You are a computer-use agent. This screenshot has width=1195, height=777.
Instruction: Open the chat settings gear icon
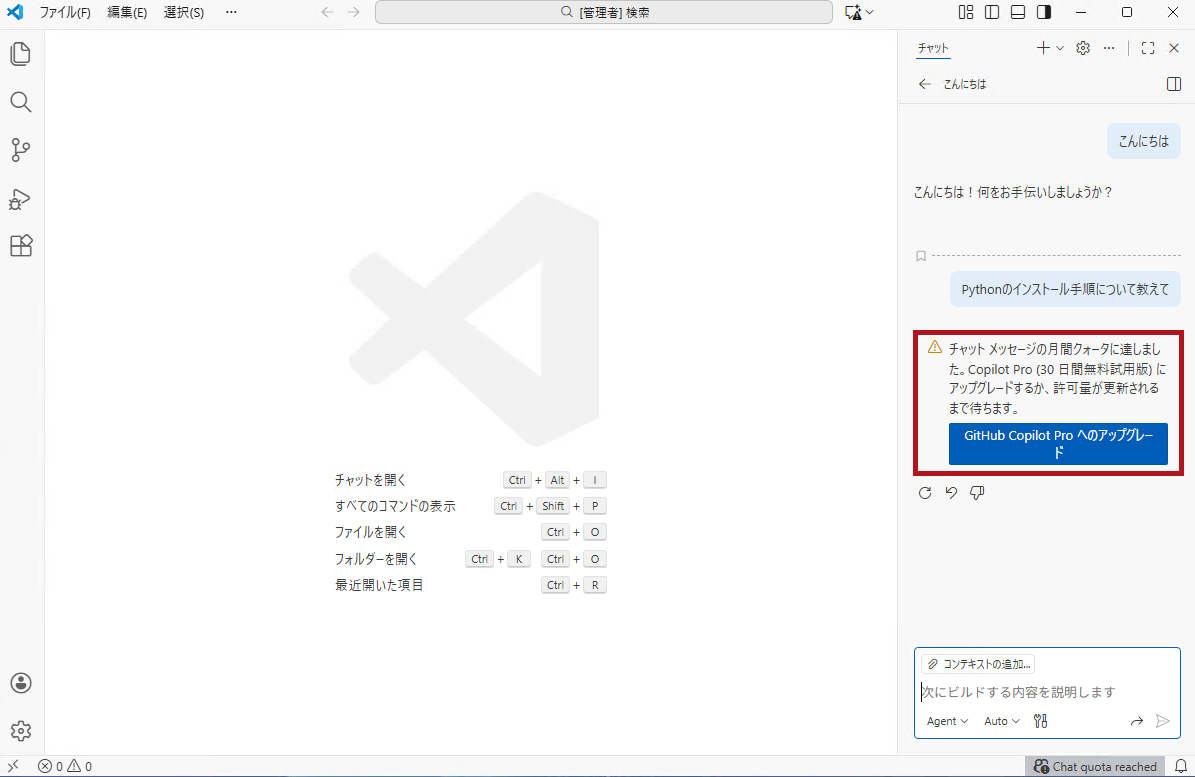pyautogui.click(x=1082, y=48)
